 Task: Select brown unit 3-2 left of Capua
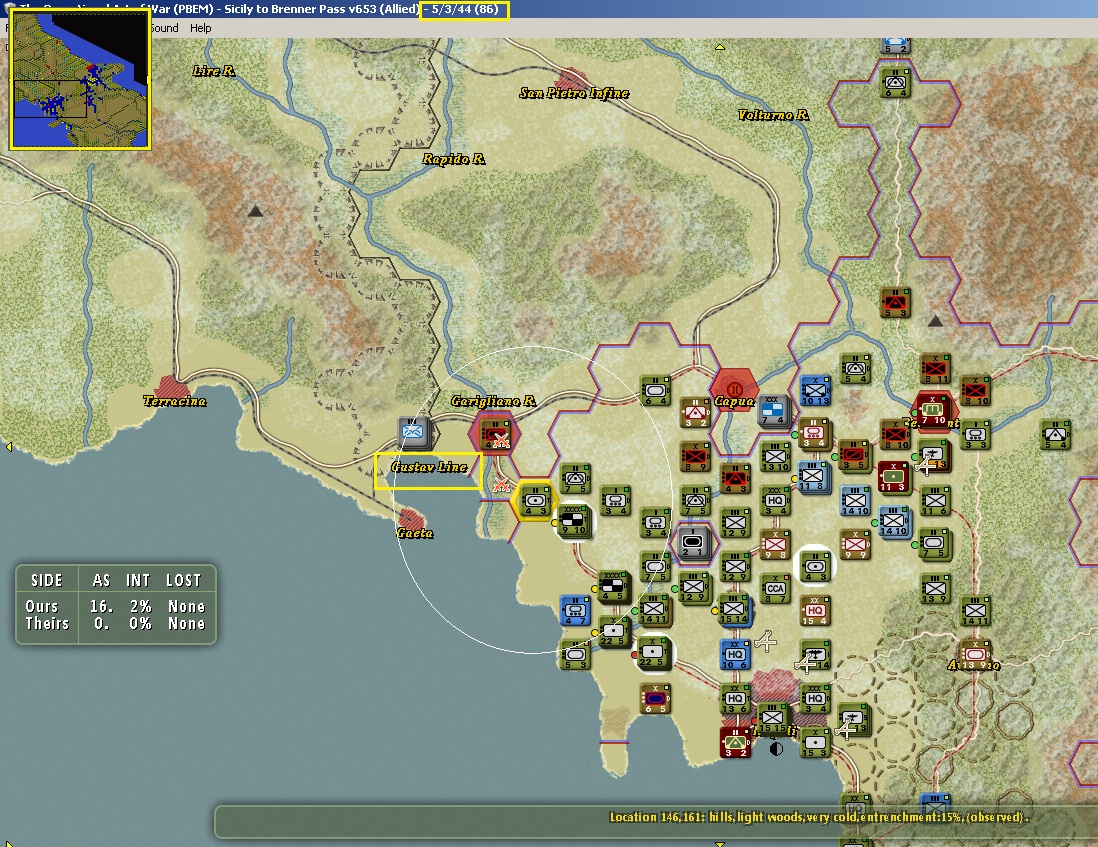point(695,413)
